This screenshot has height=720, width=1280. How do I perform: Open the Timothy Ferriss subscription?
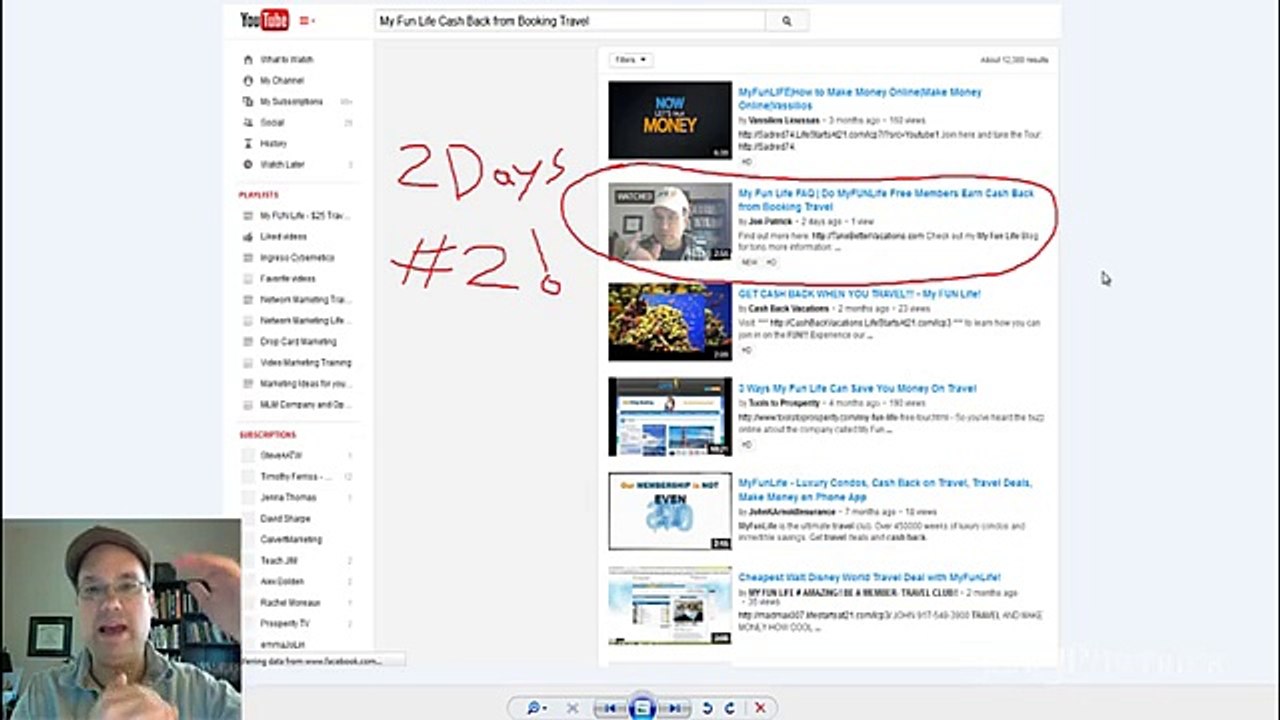[297, 477]
